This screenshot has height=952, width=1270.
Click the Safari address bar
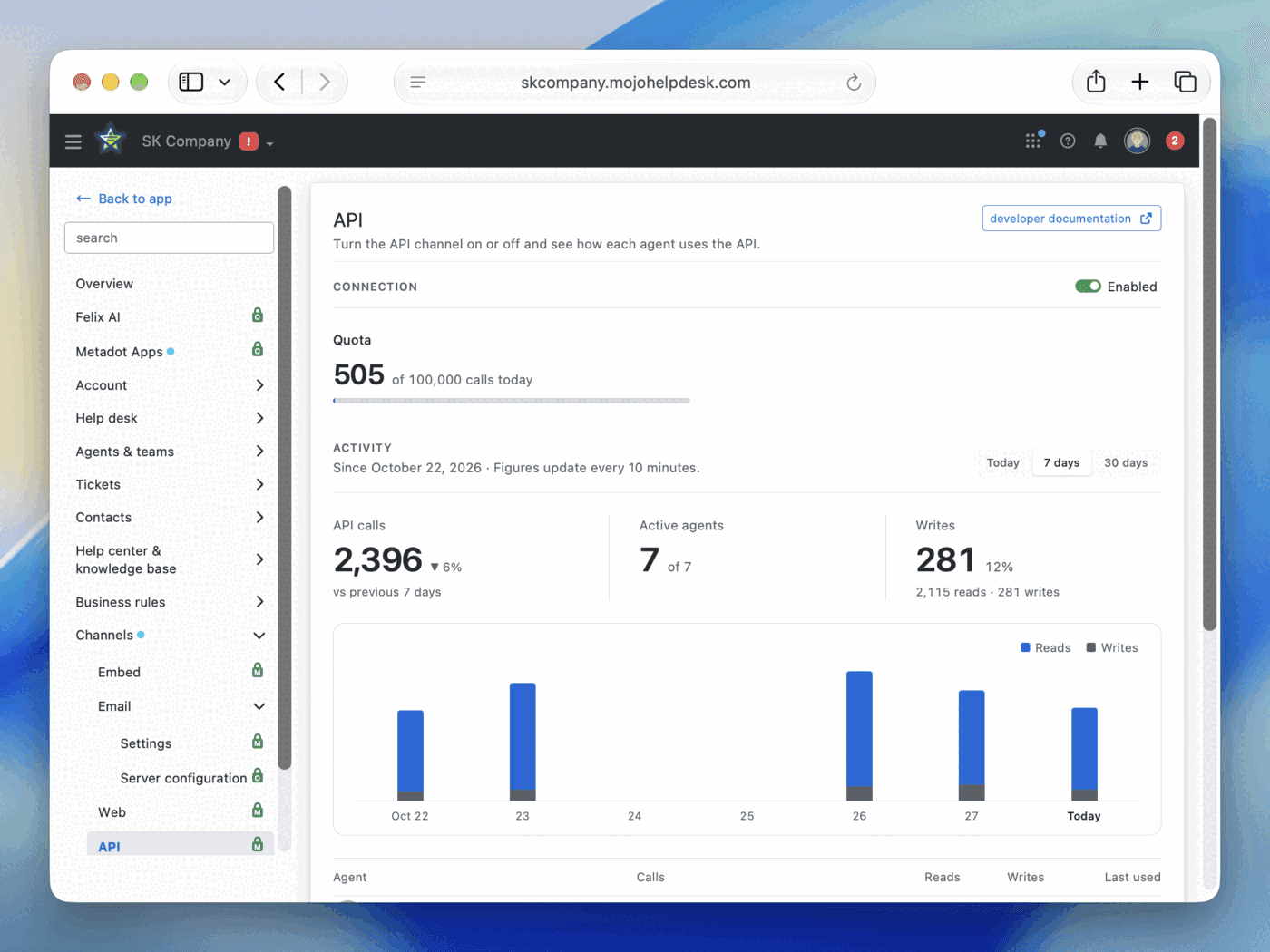(x=635, y=83)
